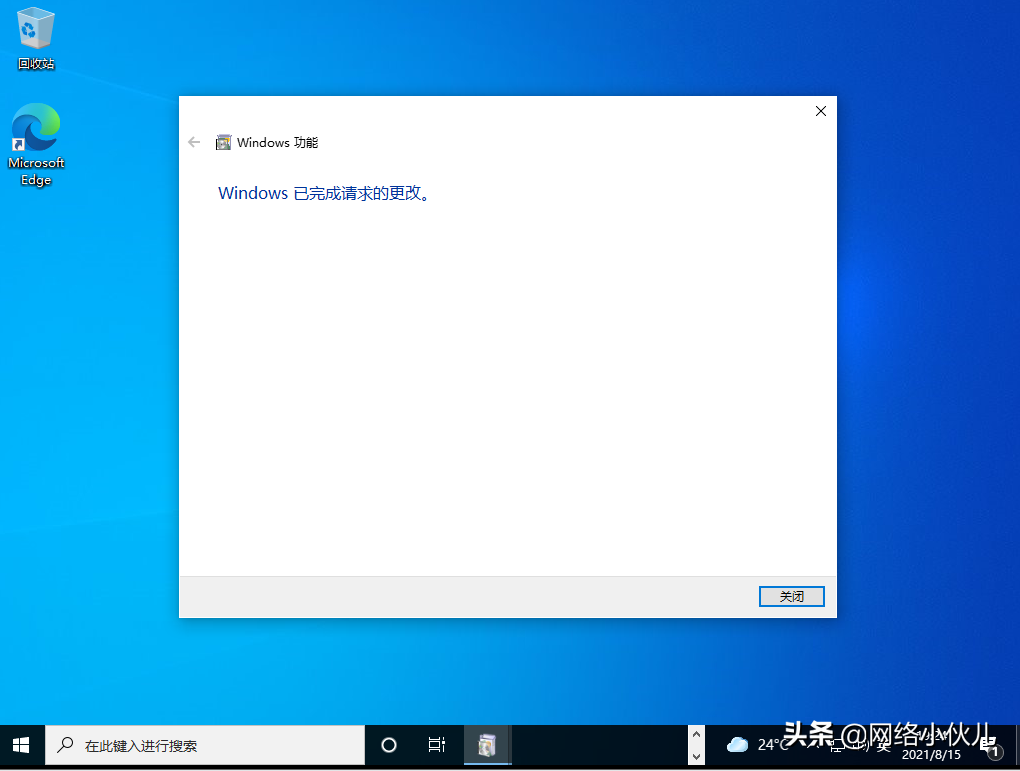Activate the Windows Features taskbar icon

click(x=487, y=744)
